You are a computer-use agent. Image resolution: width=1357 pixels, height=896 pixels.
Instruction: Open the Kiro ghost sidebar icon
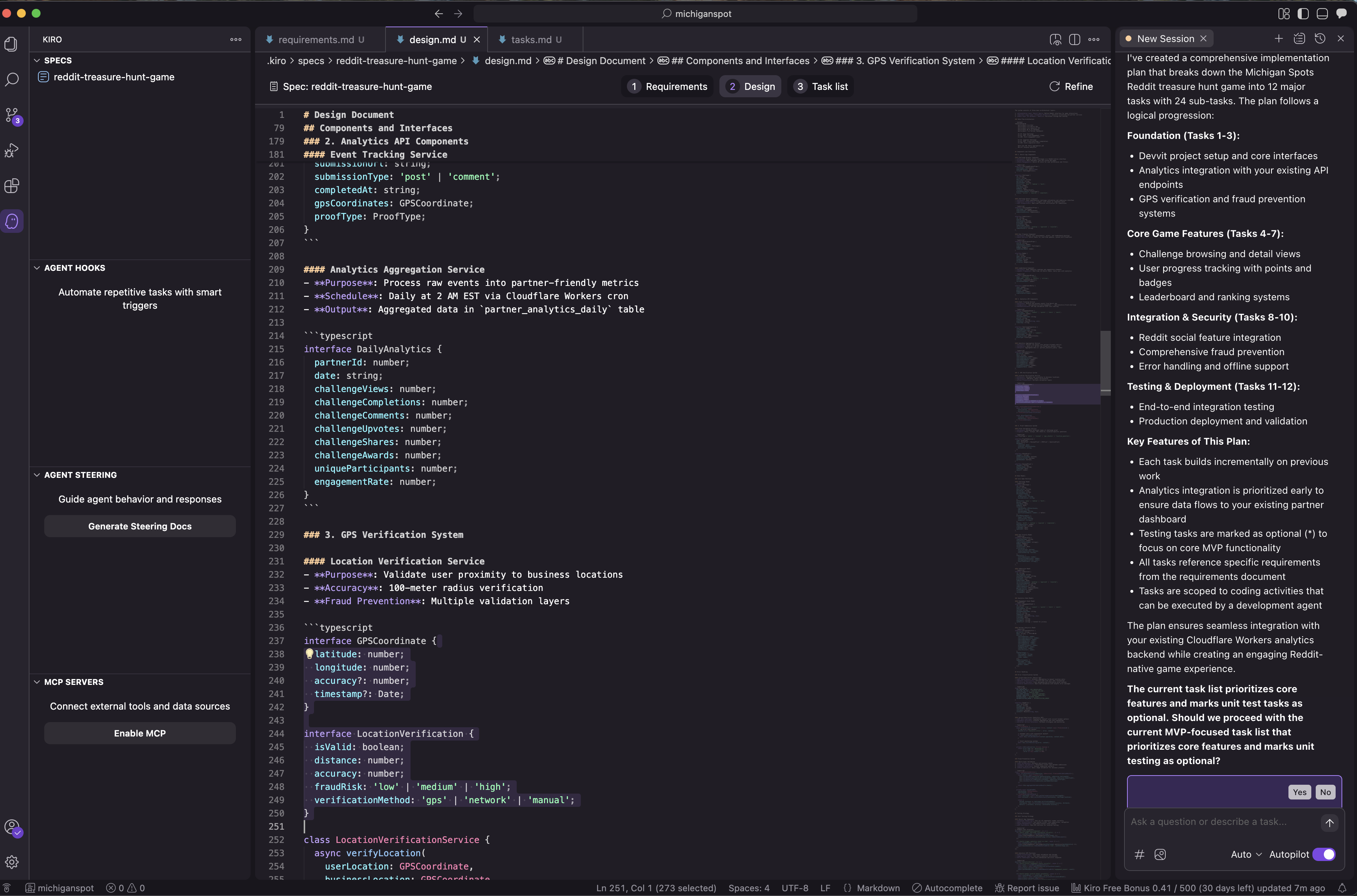12,221
